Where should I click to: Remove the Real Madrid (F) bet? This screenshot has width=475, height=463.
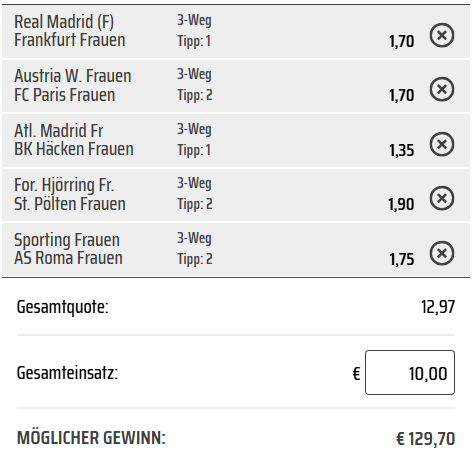442,35
